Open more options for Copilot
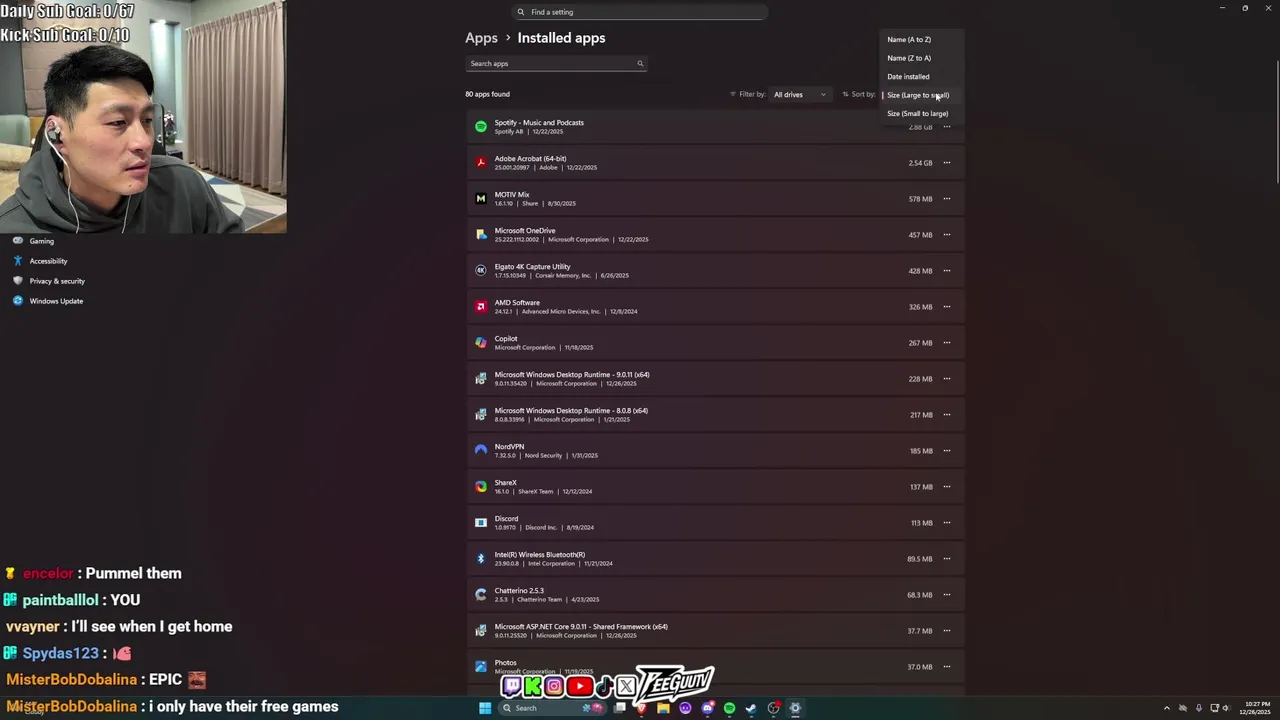This screenshot has width=1280, height=720. (947, 343)
